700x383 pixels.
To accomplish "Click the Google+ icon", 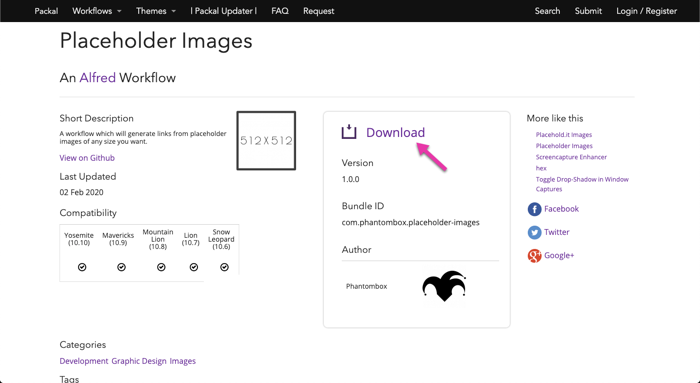I will 534,255.
